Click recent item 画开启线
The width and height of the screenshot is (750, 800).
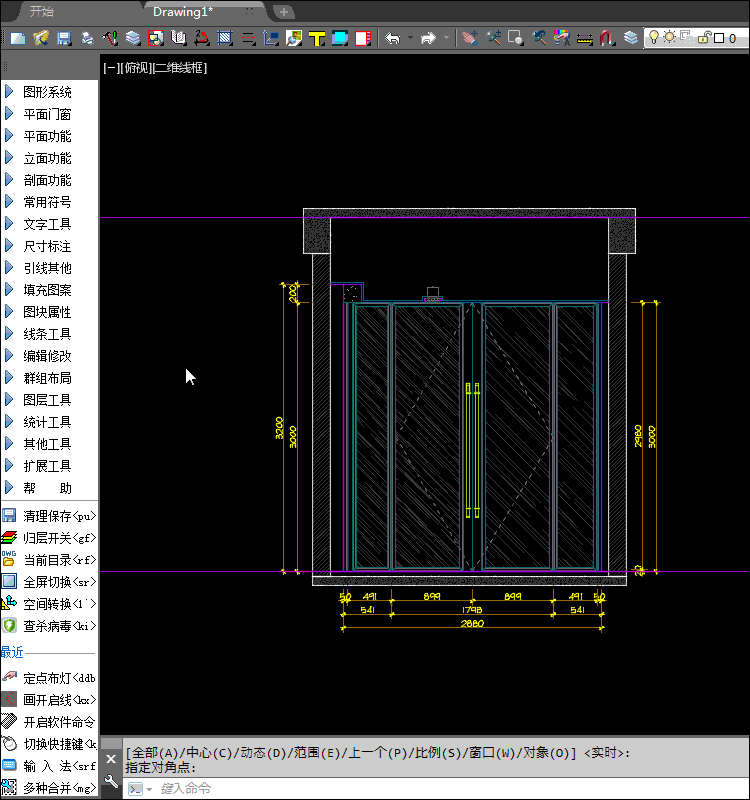(x=49, y=699)
